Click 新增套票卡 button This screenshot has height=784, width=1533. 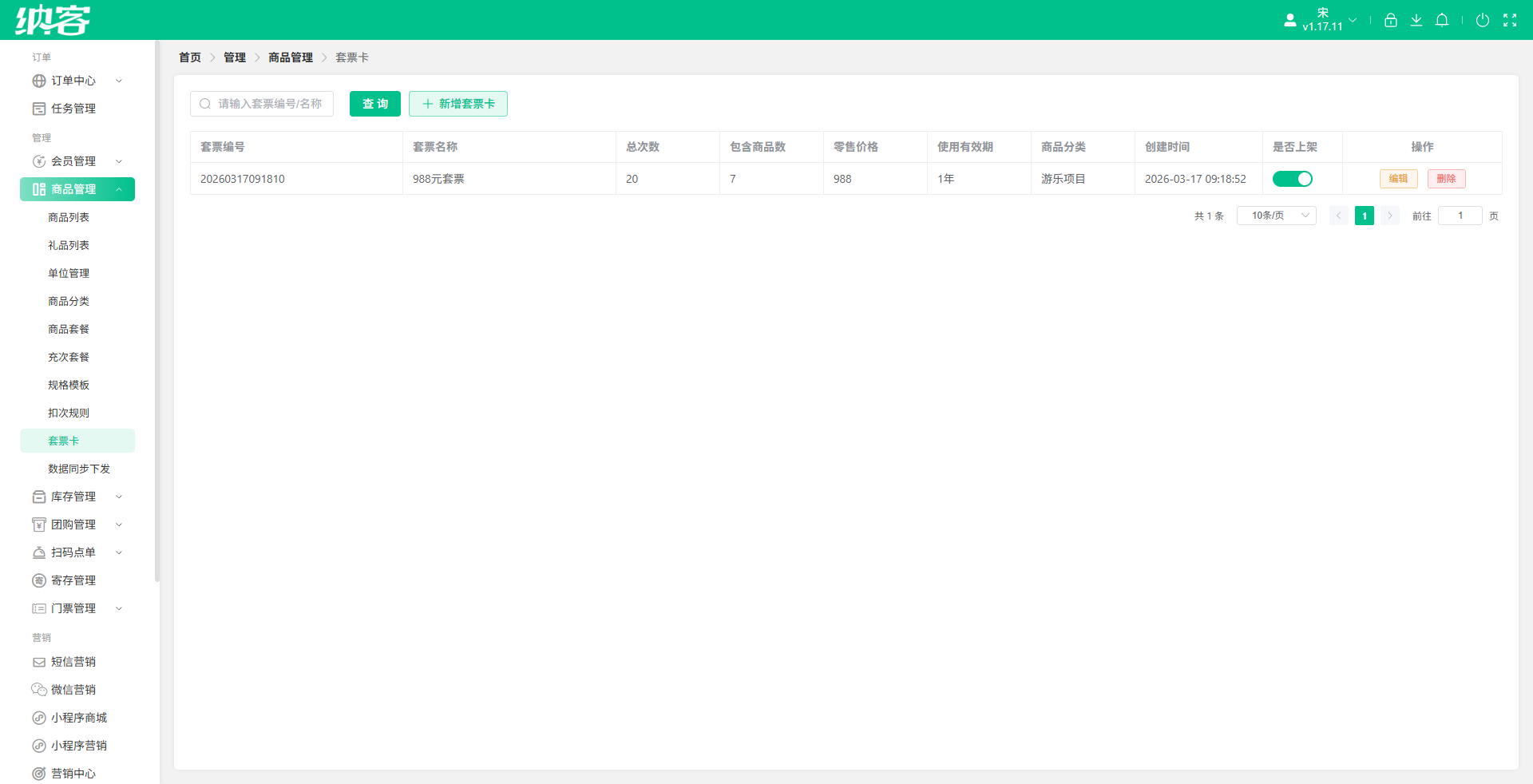tap(458, 104)
